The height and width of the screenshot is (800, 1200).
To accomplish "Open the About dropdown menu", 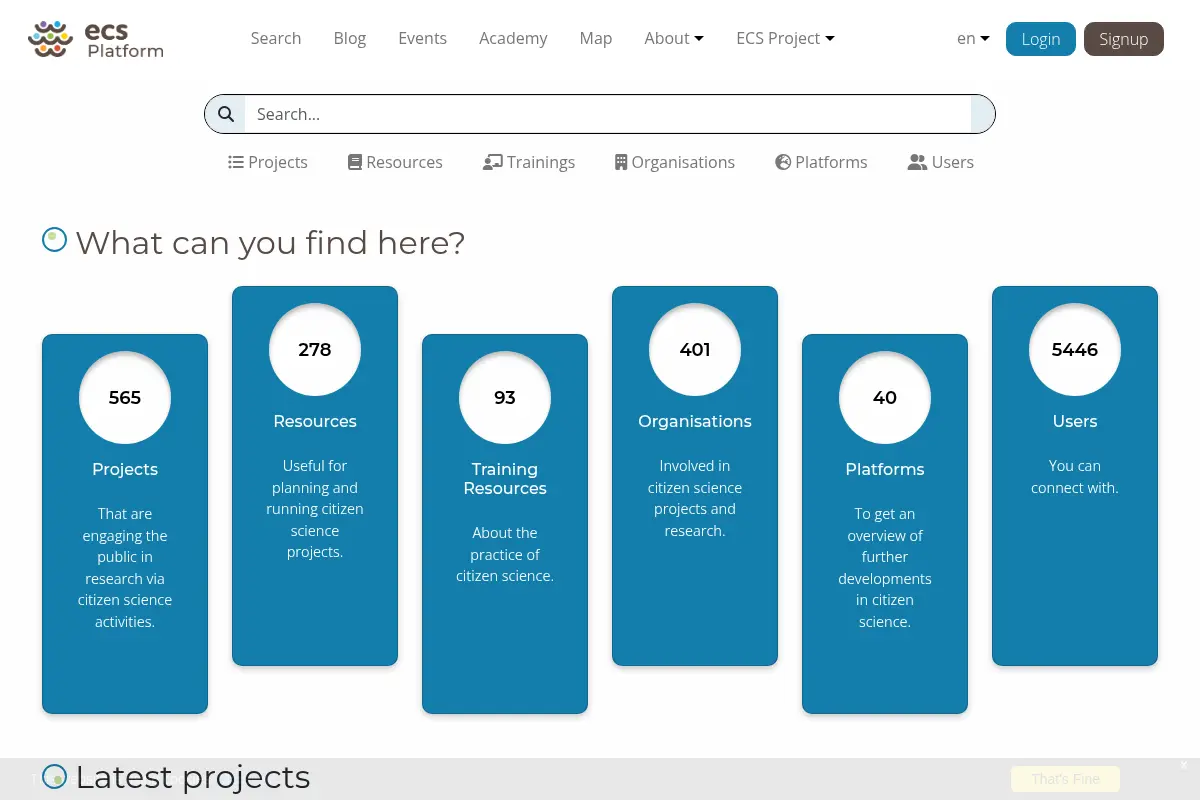I will tap(674, 38).
